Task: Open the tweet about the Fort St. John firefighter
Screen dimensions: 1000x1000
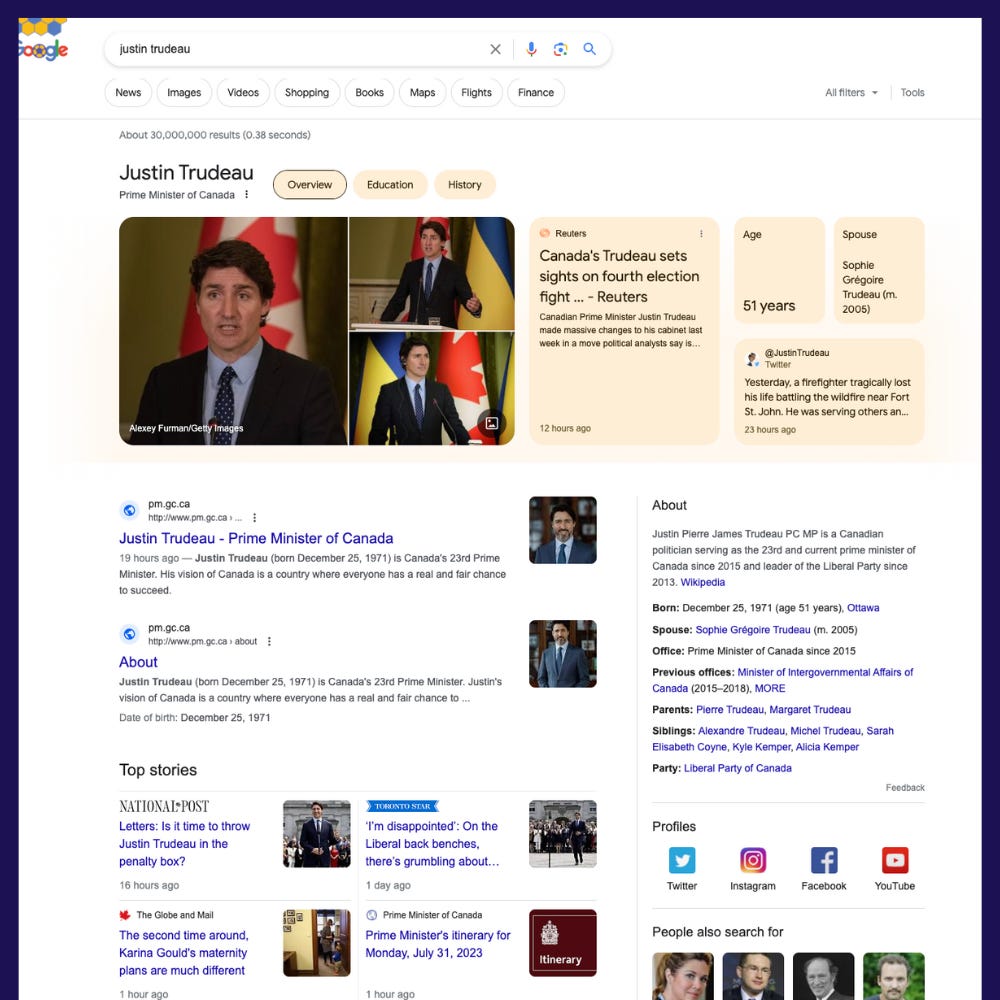Action: pos(829,392)
